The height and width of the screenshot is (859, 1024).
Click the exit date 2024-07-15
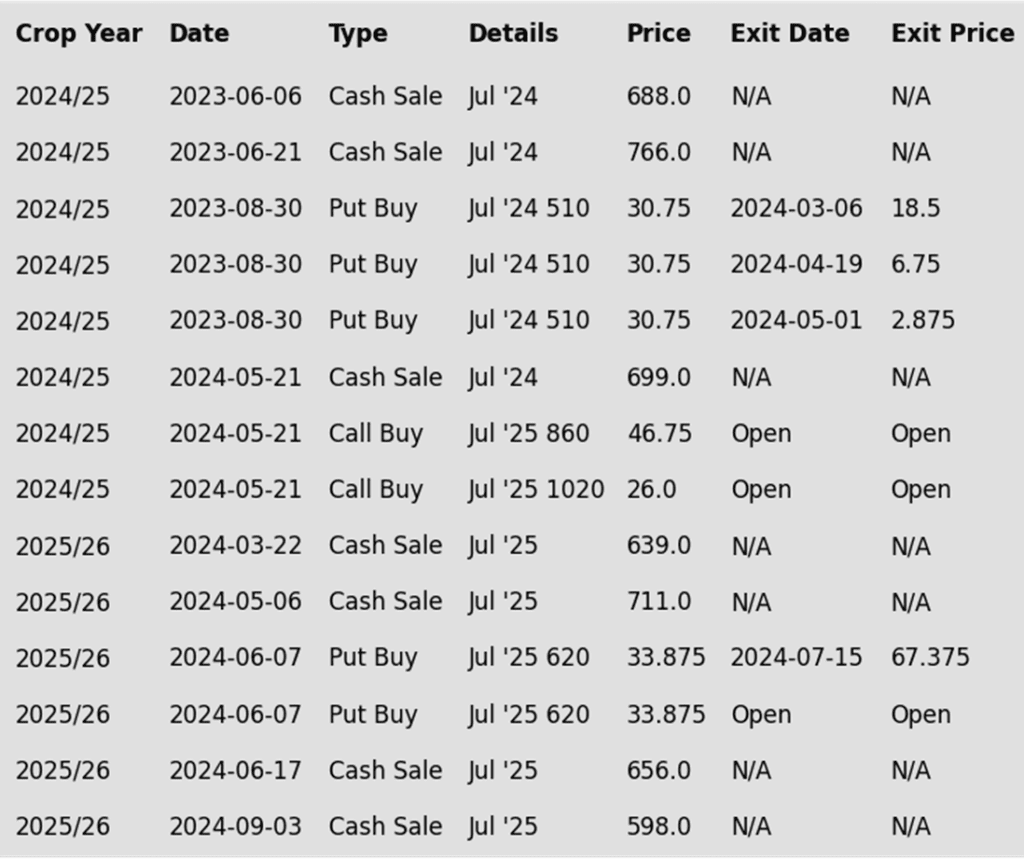click(796, 658)
